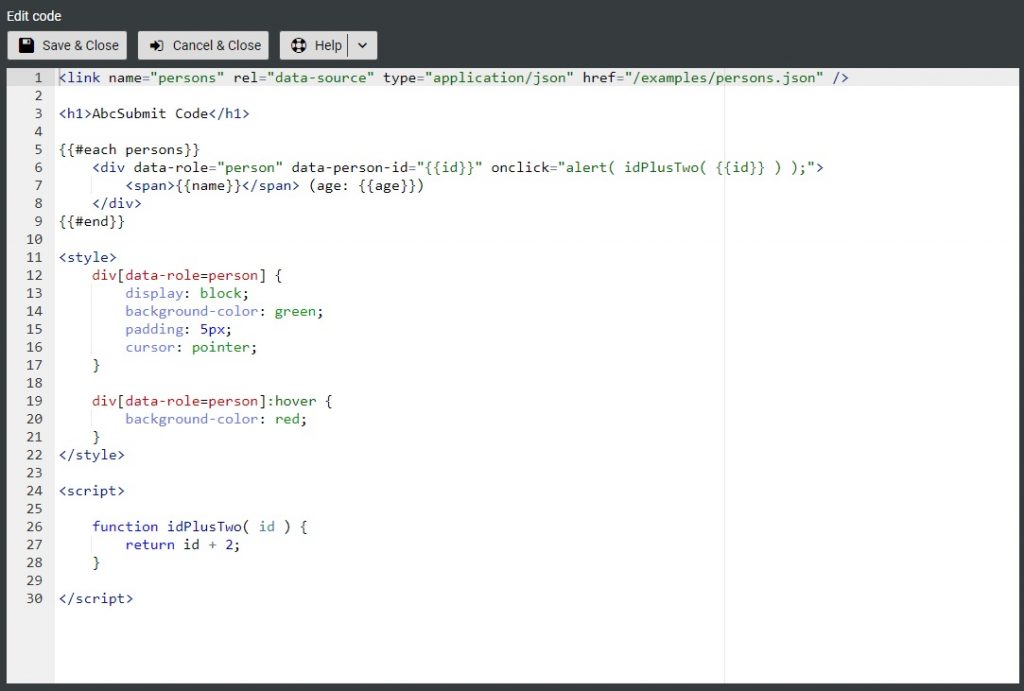Click the link tag on line 1
The image size is (1024, 691).
pos(80,77)
